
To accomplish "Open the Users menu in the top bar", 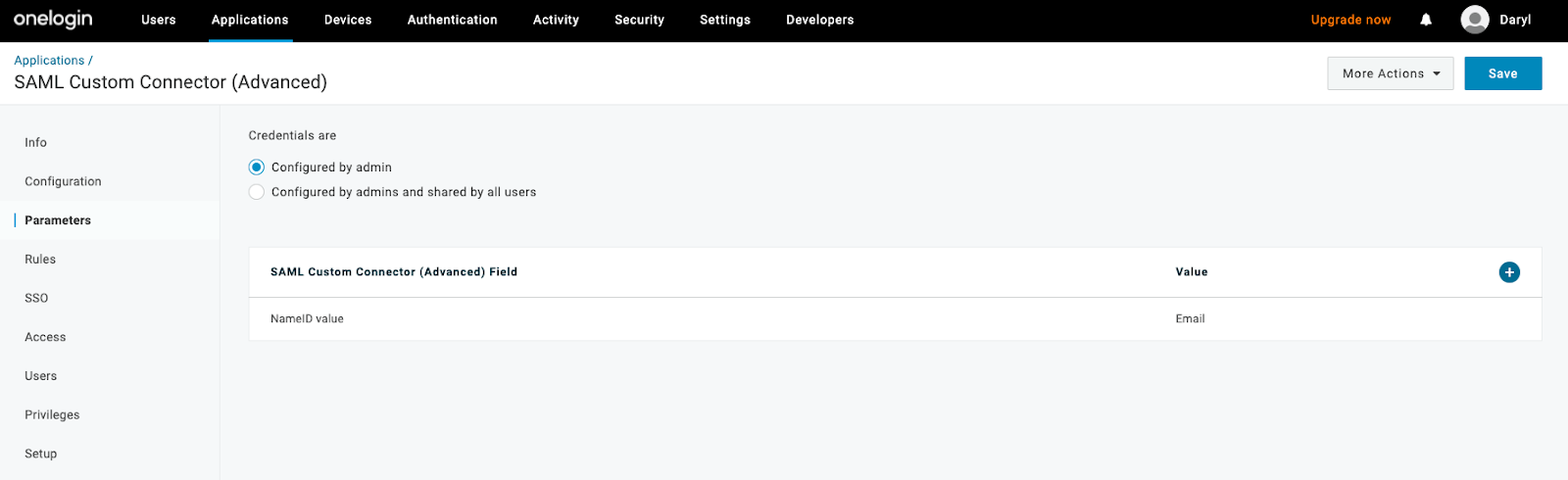I will (159, 20).
